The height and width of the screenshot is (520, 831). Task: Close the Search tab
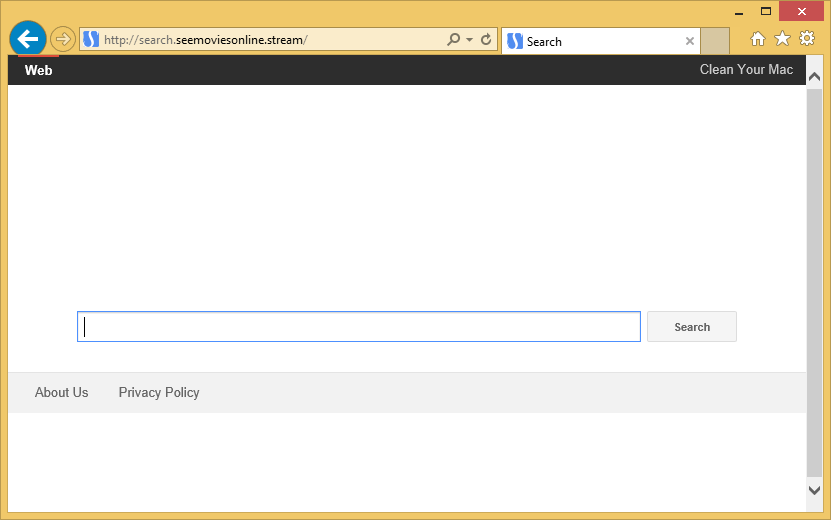coord(689,41)
